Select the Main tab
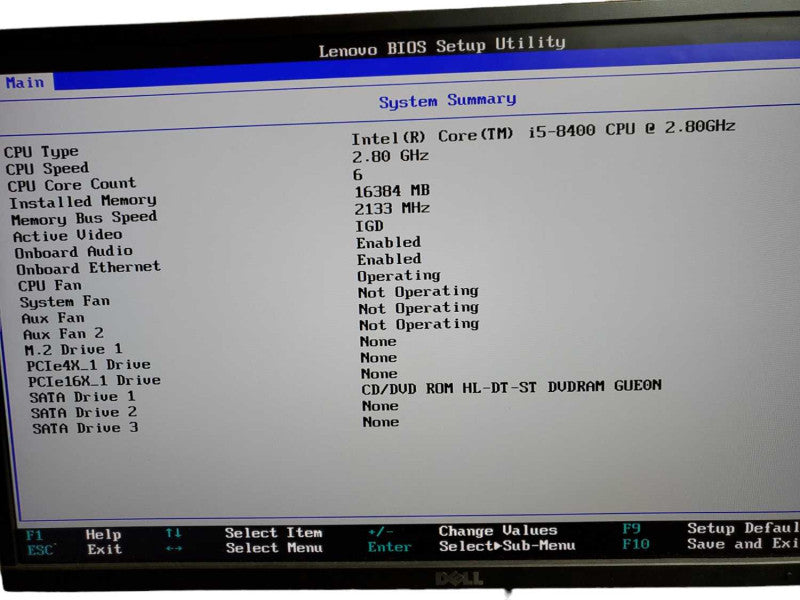The height and width of the screenshot is (600, 800). point(25,83)
